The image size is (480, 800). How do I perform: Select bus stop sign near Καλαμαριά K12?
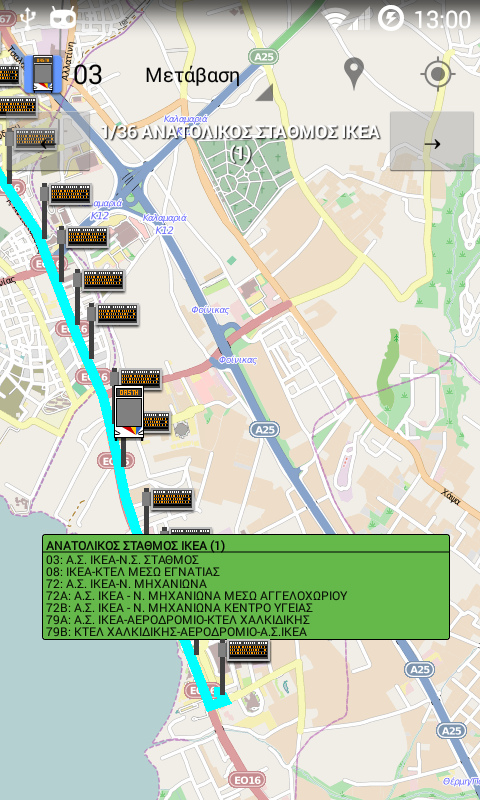point(70,194)
